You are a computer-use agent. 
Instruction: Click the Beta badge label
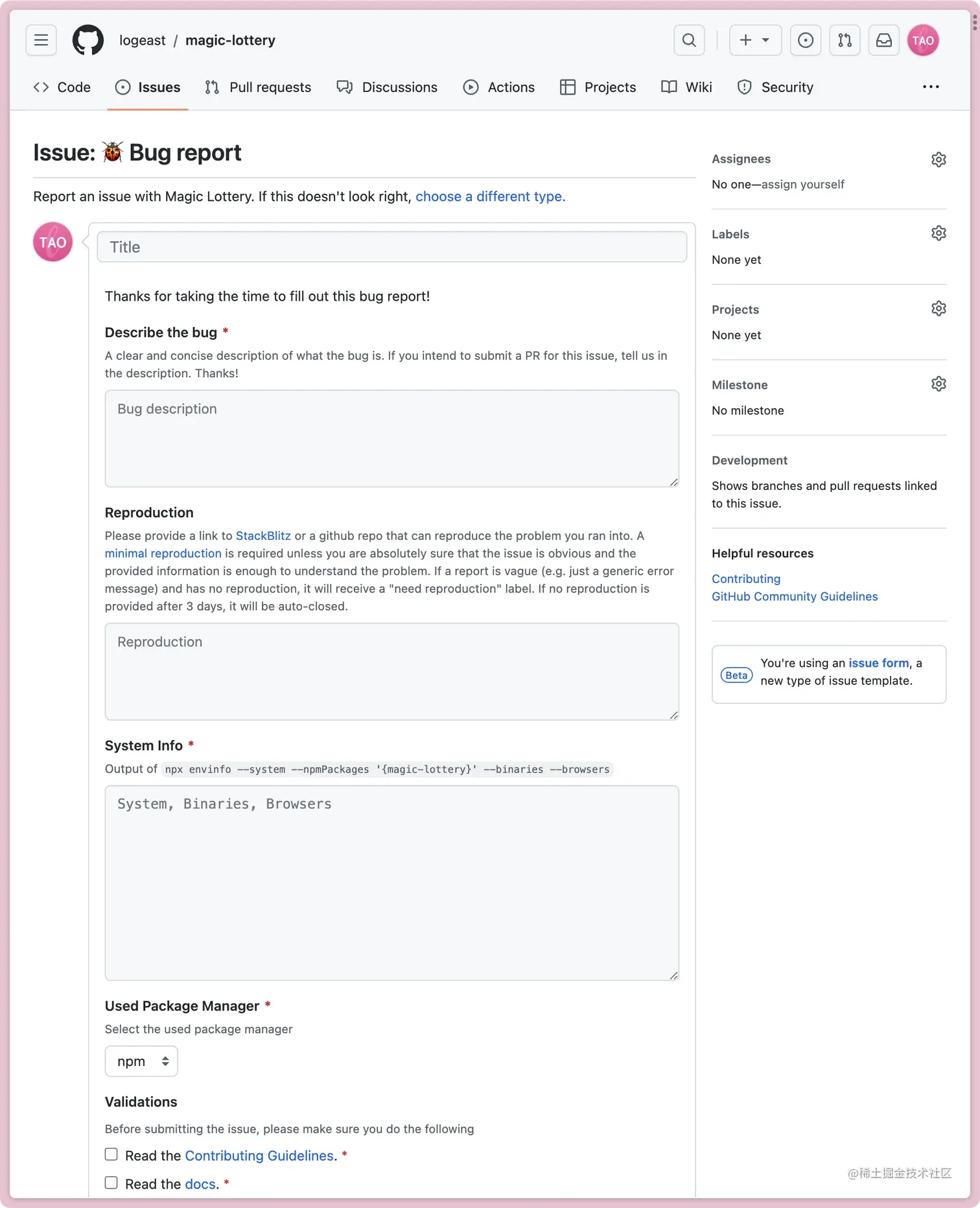click(736, 675)
